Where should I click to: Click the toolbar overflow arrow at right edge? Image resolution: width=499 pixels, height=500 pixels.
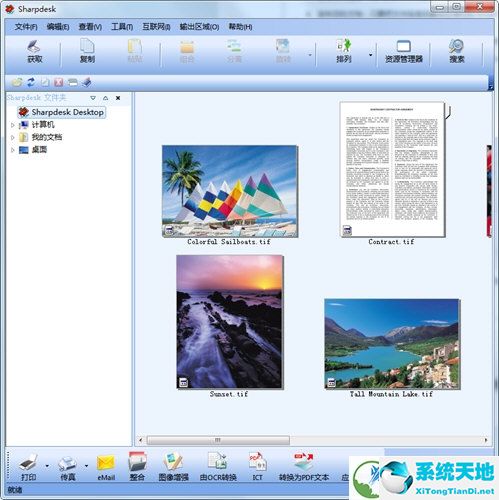click(x=491, y=87)
